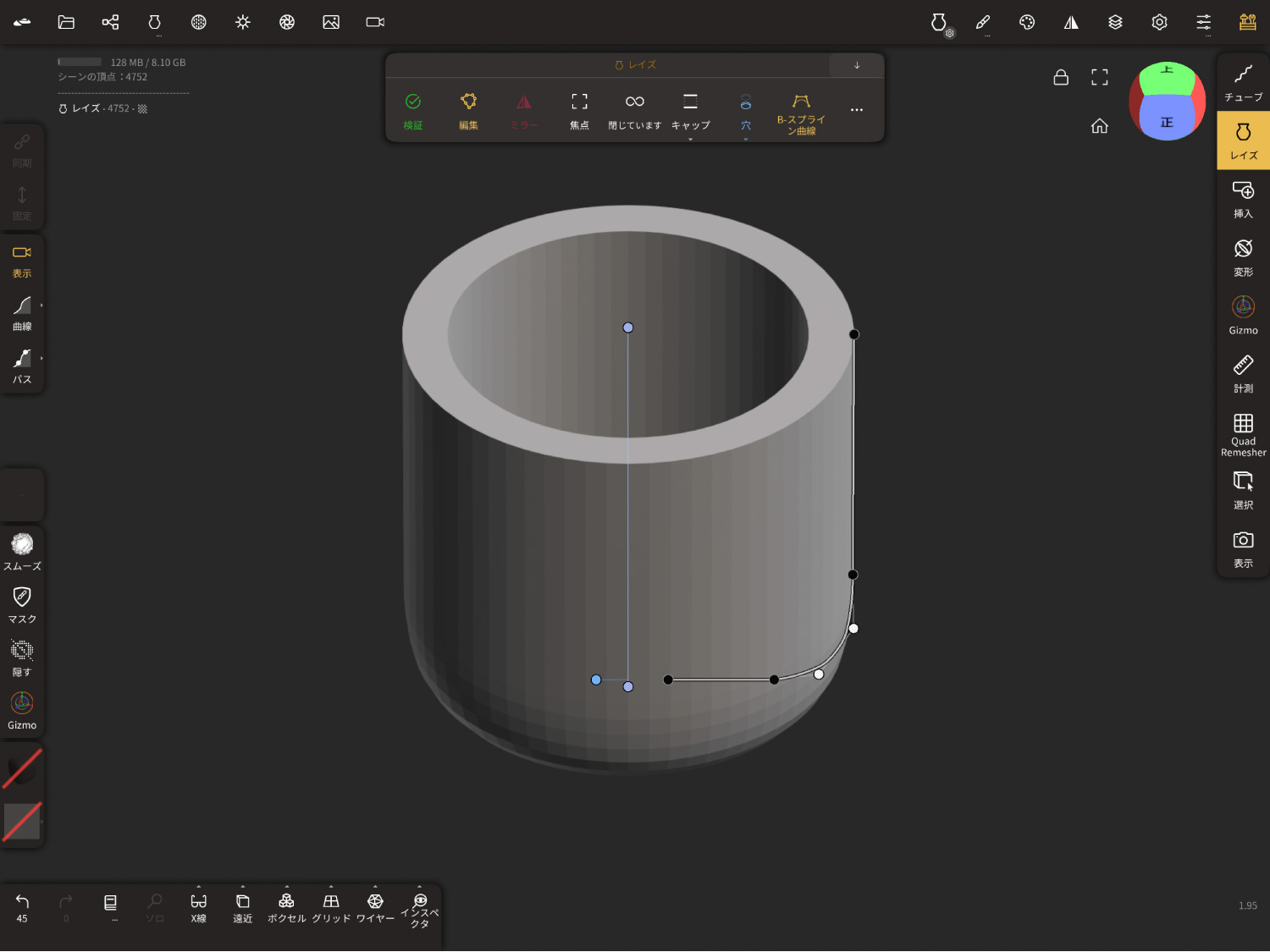
Task: Expand the キャップ cap options
Action: pos(690,110)
